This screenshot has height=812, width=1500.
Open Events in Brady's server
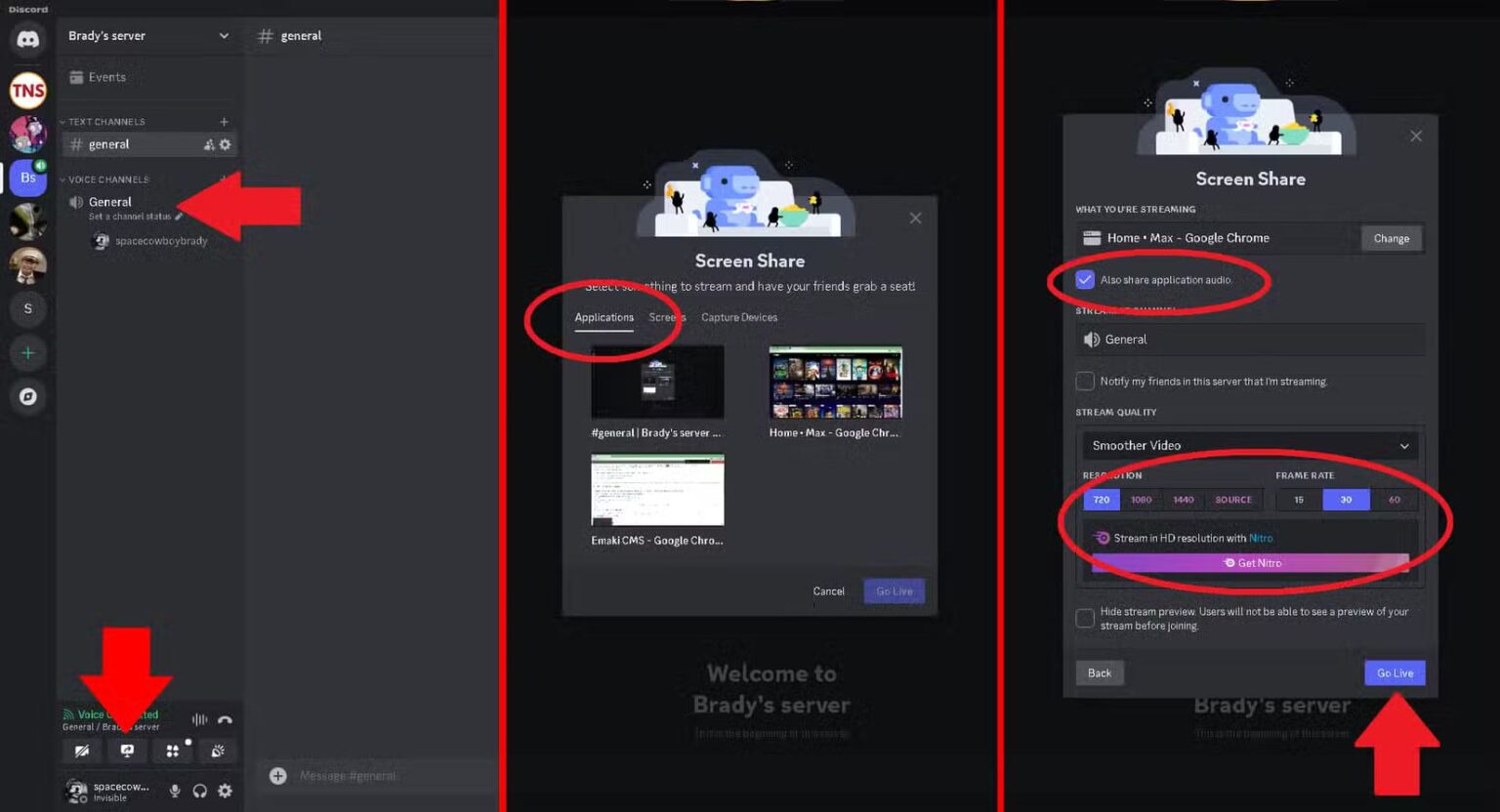click(x=98, y=77)
